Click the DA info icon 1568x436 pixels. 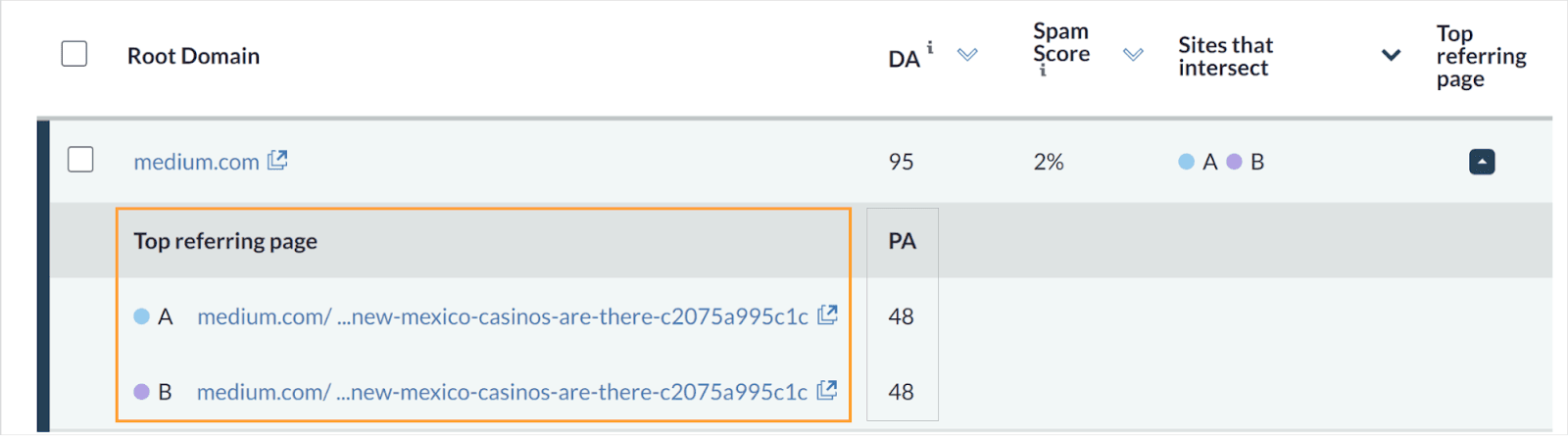[x=930, y=47]
